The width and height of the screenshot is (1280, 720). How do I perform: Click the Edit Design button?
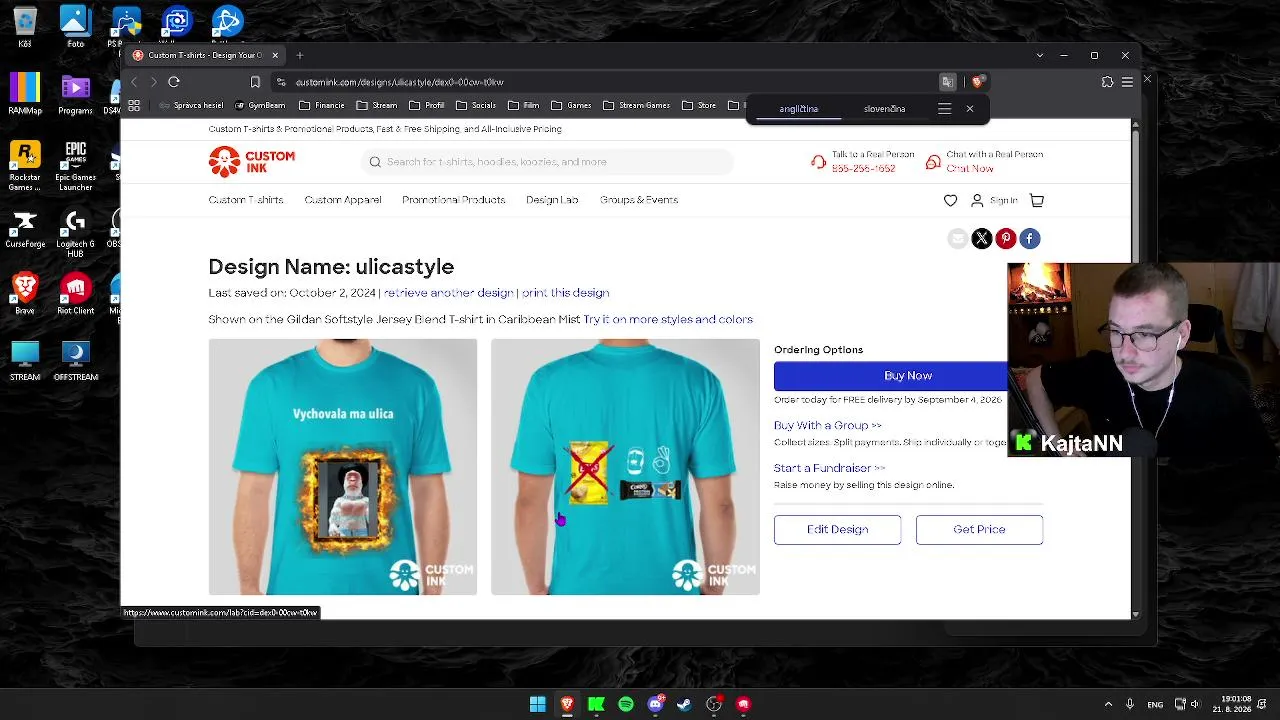pyautogui.click(x=838, y=530)
